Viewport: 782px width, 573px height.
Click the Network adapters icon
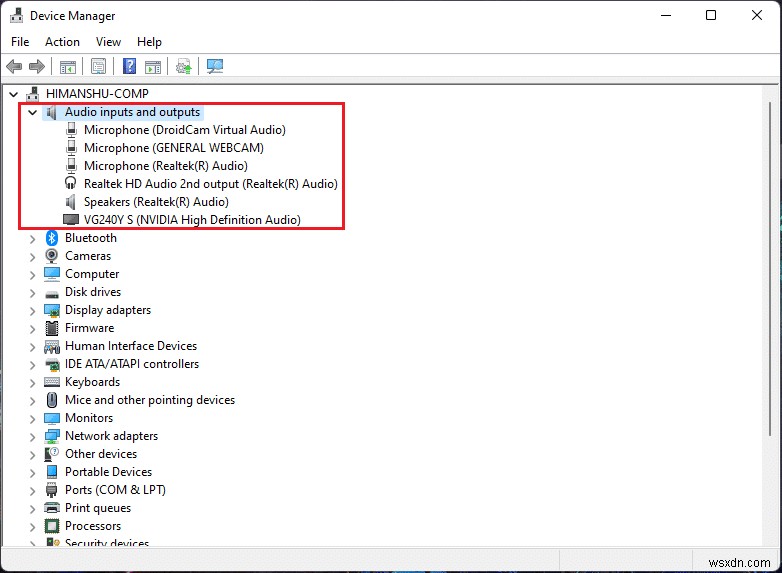tap(52, 436)
